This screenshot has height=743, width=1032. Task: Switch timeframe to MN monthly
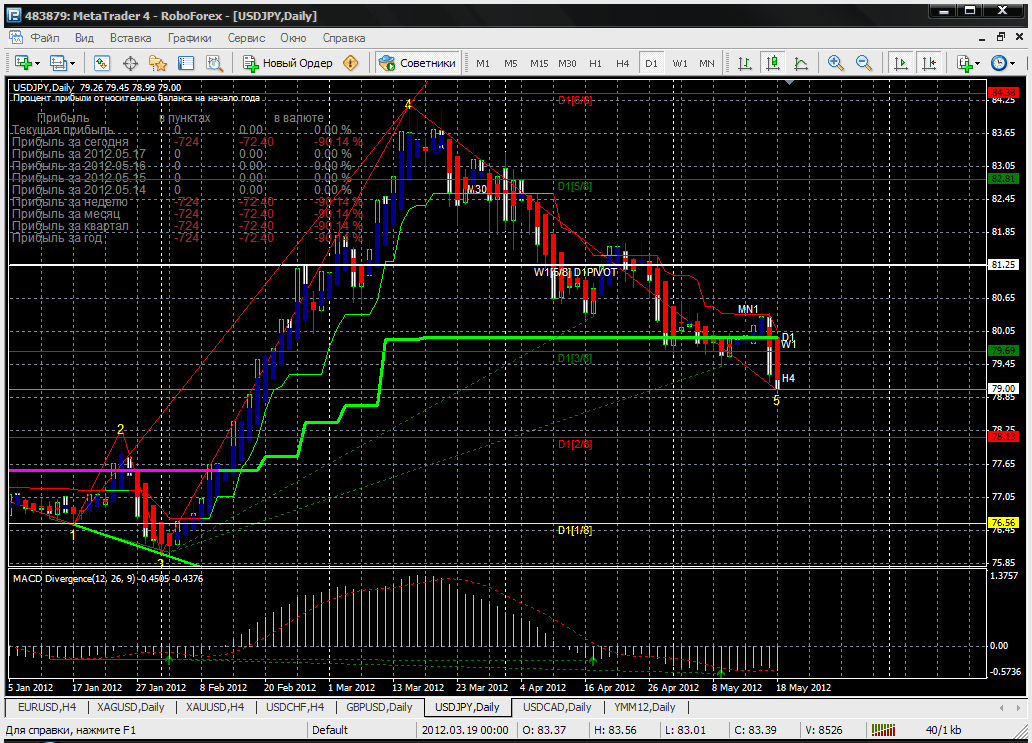click(707, 63)
